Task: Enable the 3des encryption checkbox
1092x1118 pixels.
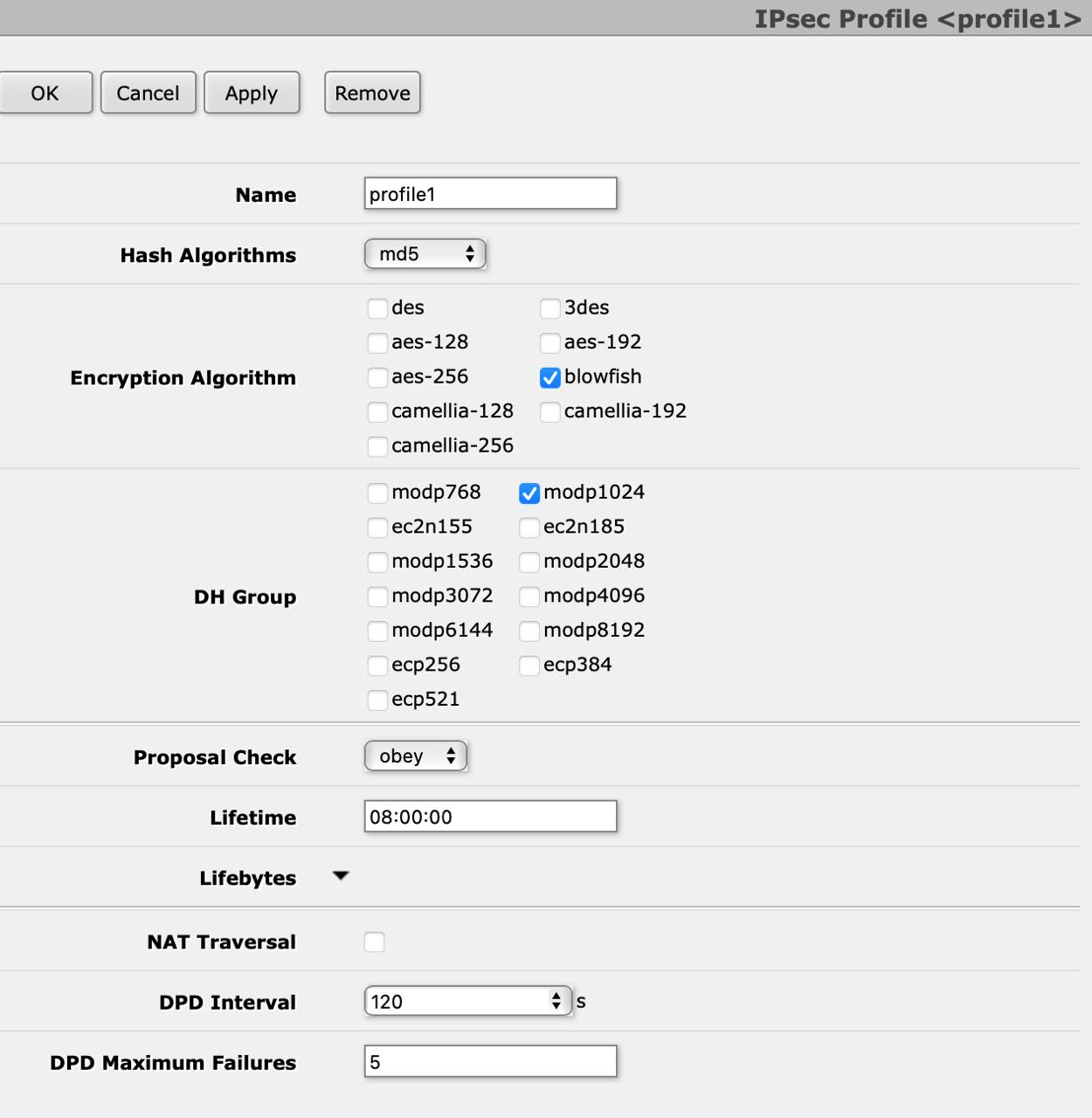Action: pyautogui.click(x=549, y=308)
